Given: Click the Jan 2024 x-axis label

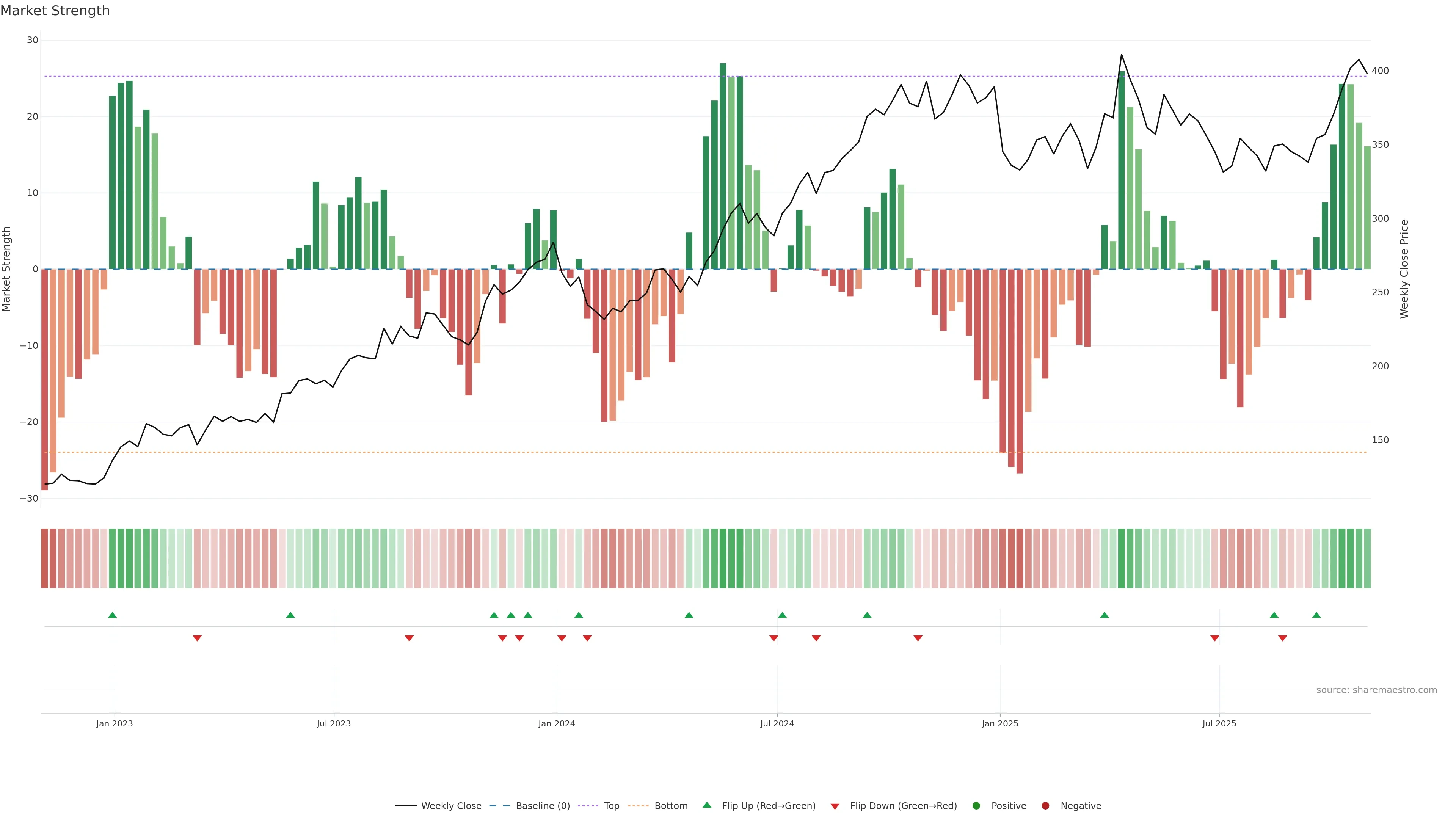Looking at the screenshot, I should tap(556, 723).
